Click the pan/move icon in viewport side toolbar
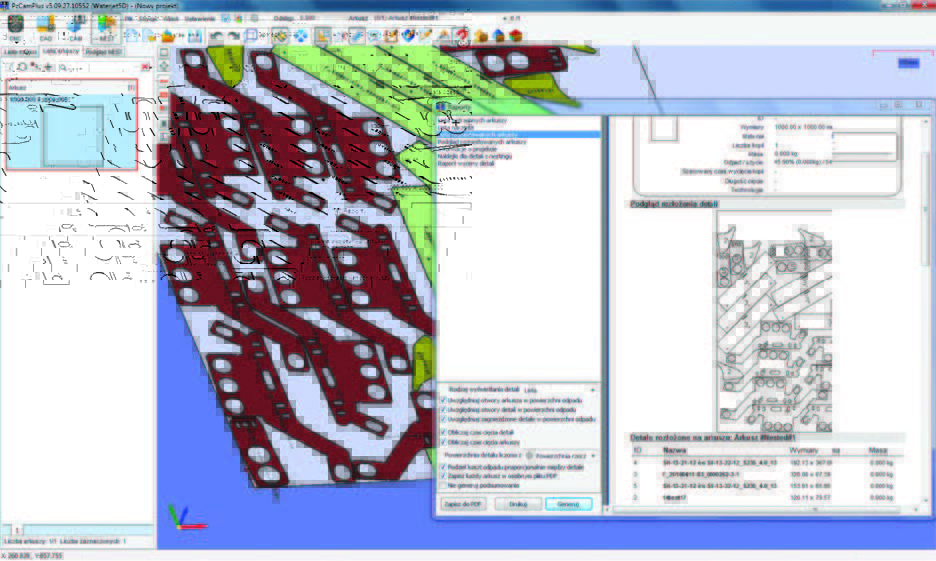Image resolution: width=936 pixels, height=561 pixels. (164, 66)
